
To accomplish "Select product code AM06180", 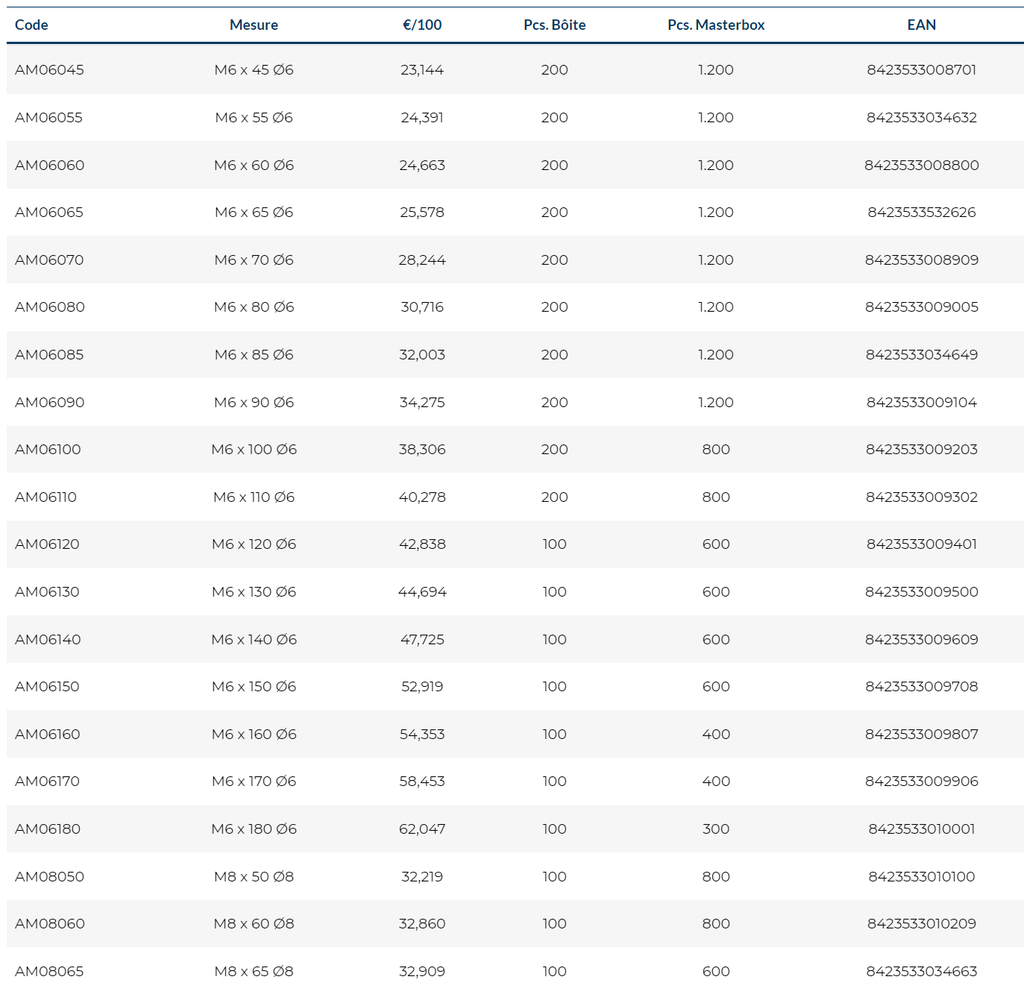I will tap(48, 829).
